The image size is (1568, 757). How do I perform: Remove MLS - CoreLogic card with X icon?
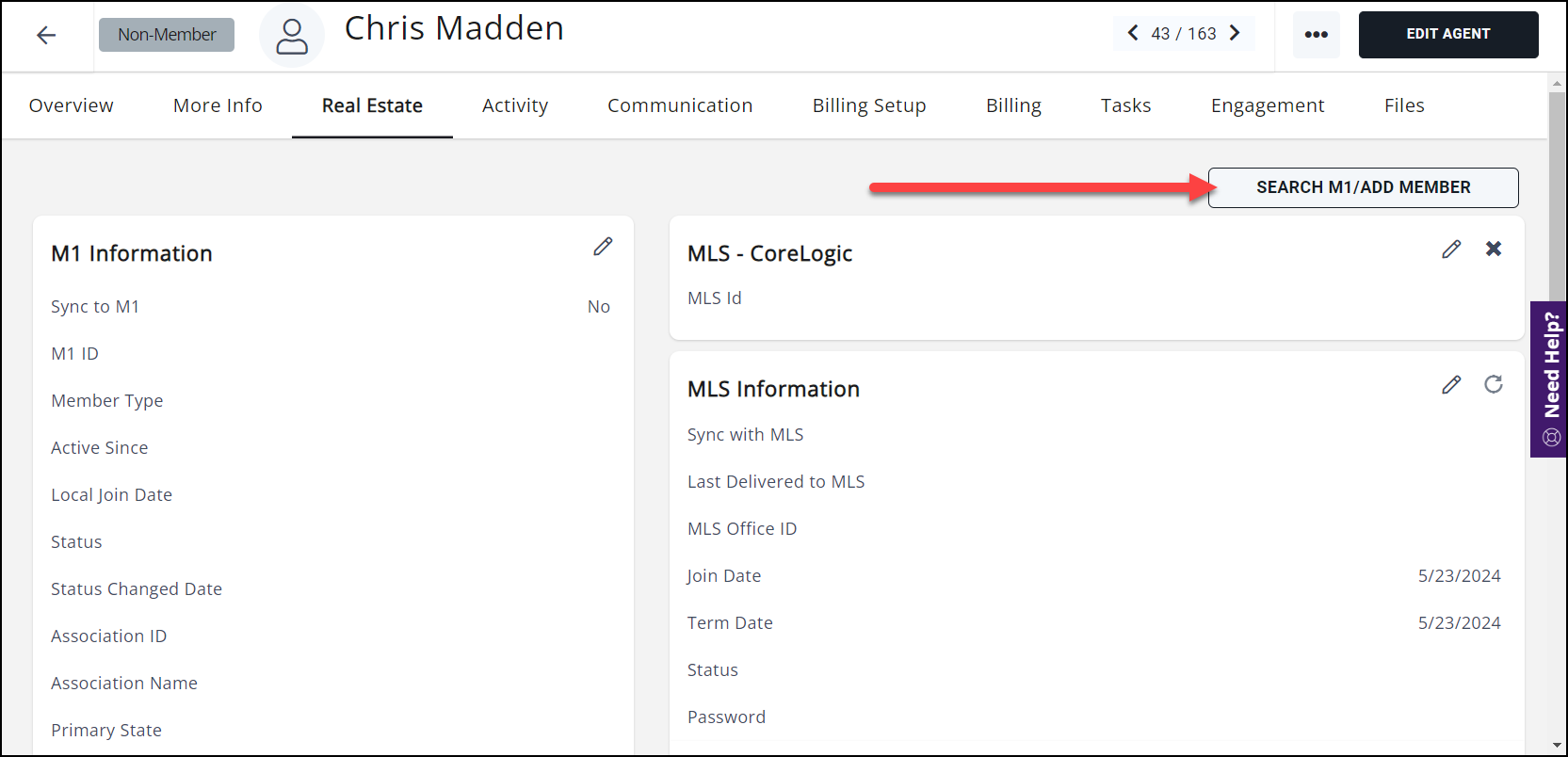coord(1494,249)
